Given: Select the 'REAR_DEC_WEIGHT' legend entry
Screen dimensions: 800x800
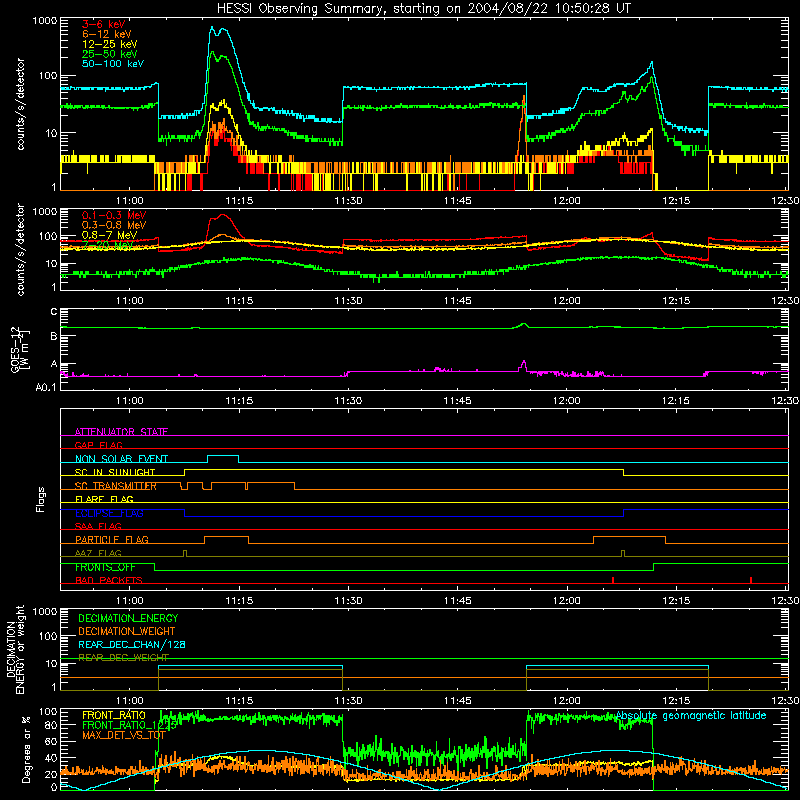Looking at the screenshot, I should tap(123, 657).
